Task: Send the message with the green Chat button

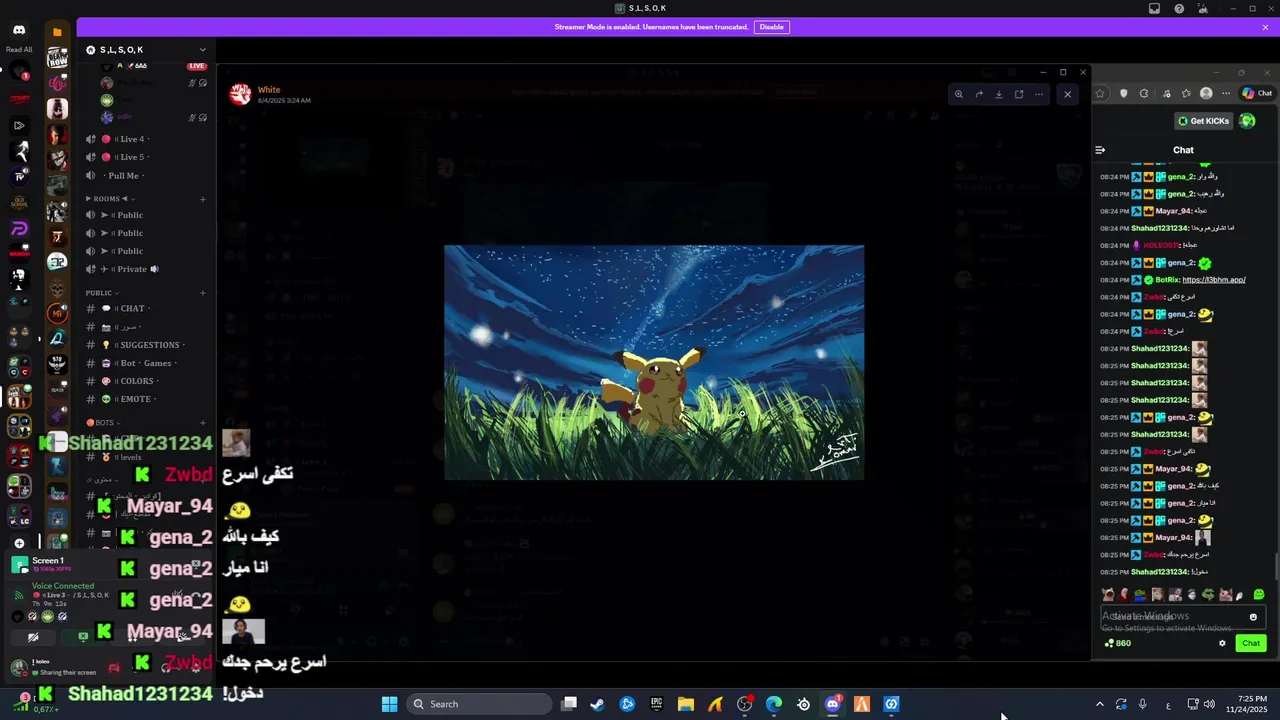Action: tap(1250, 643)
